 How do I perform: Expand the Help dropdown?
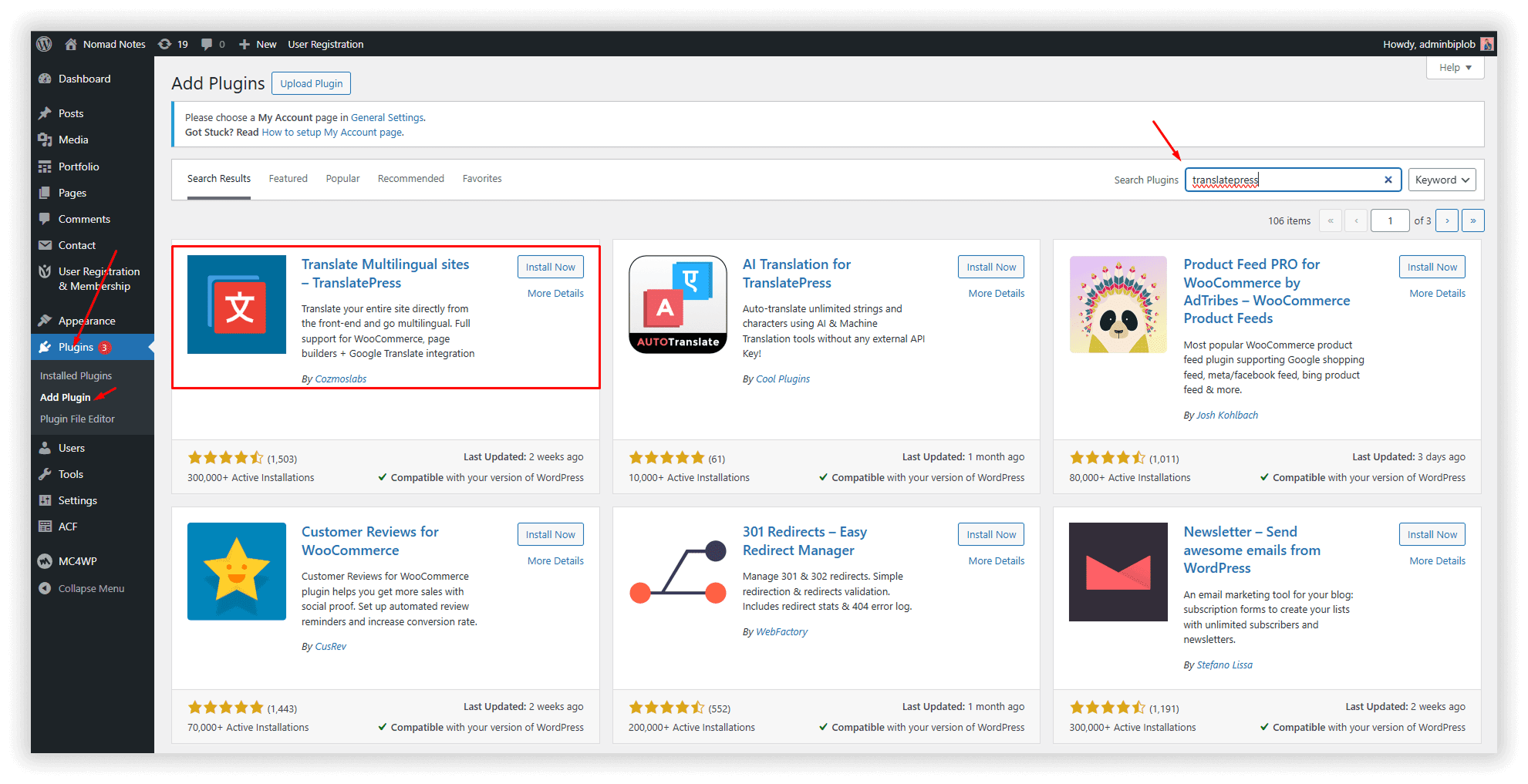(1455, 67)
